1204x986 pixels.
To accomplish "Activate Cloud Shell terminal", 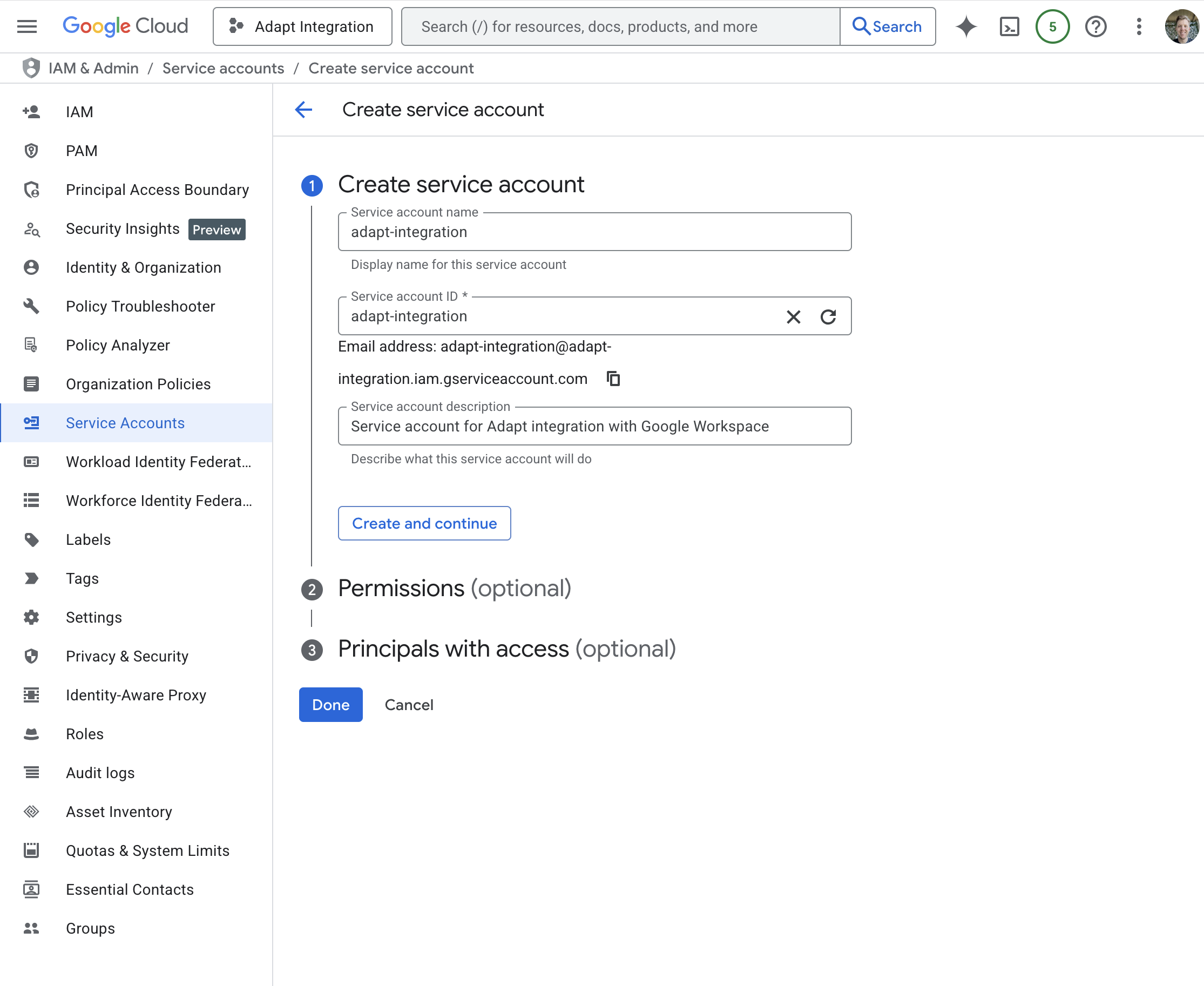I will [x=1009, y=26].
